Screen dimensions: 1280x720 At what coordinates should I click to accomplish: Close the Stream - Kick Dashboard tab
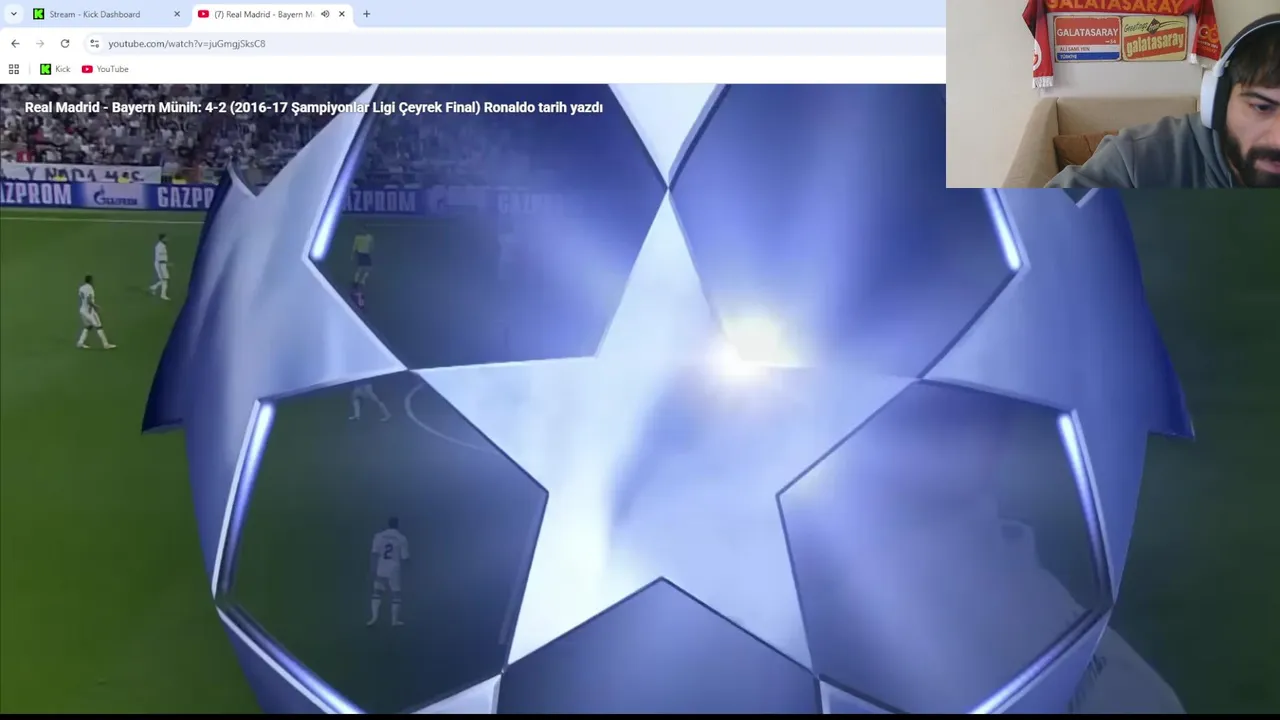[177, 14]
